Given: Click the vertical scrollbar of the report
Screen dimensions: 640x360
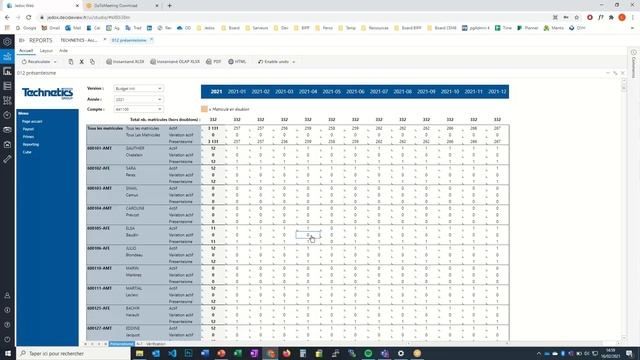Looking at the screenshot, I should pos(623,210).
